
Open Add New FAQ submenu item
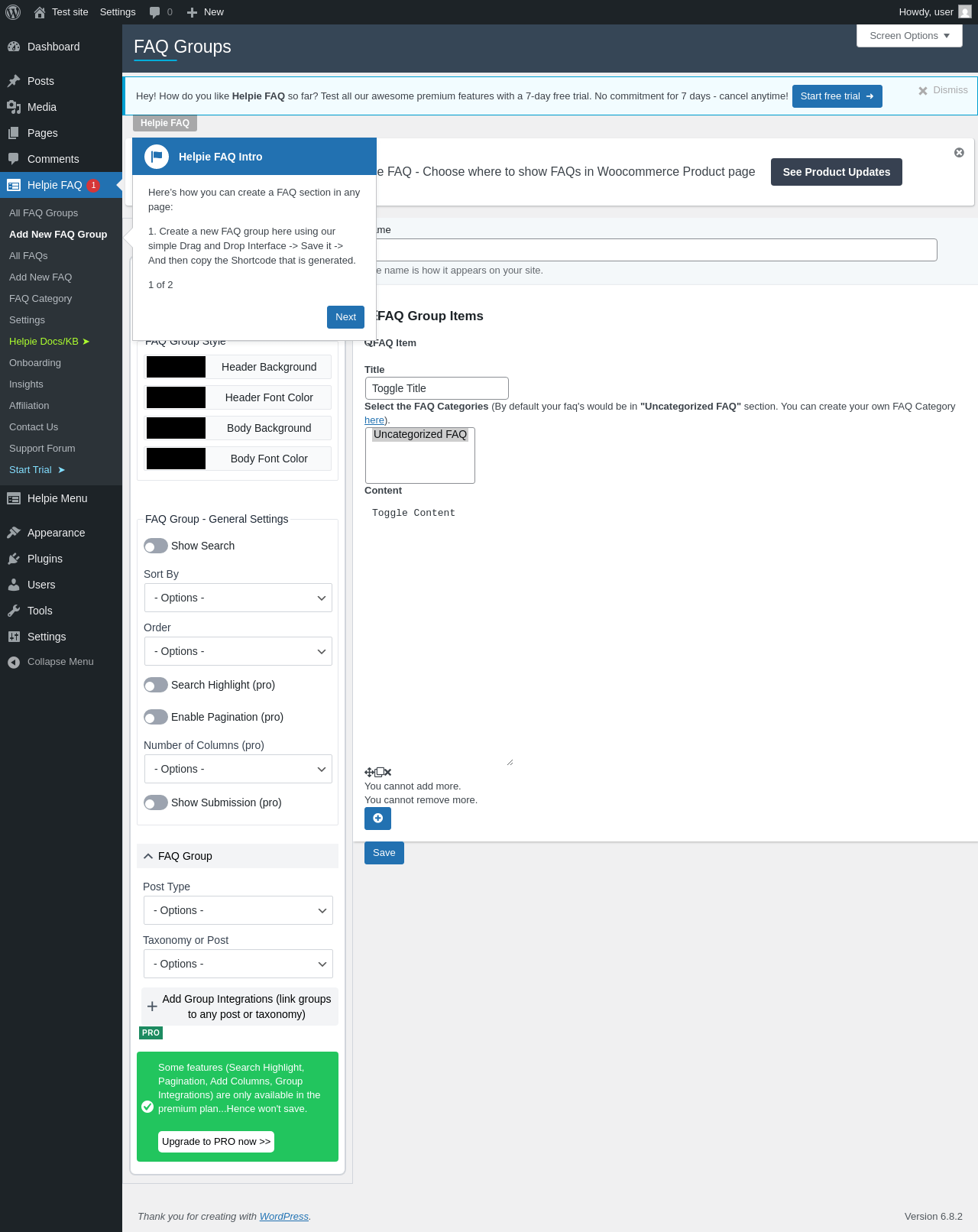(40, 277)
